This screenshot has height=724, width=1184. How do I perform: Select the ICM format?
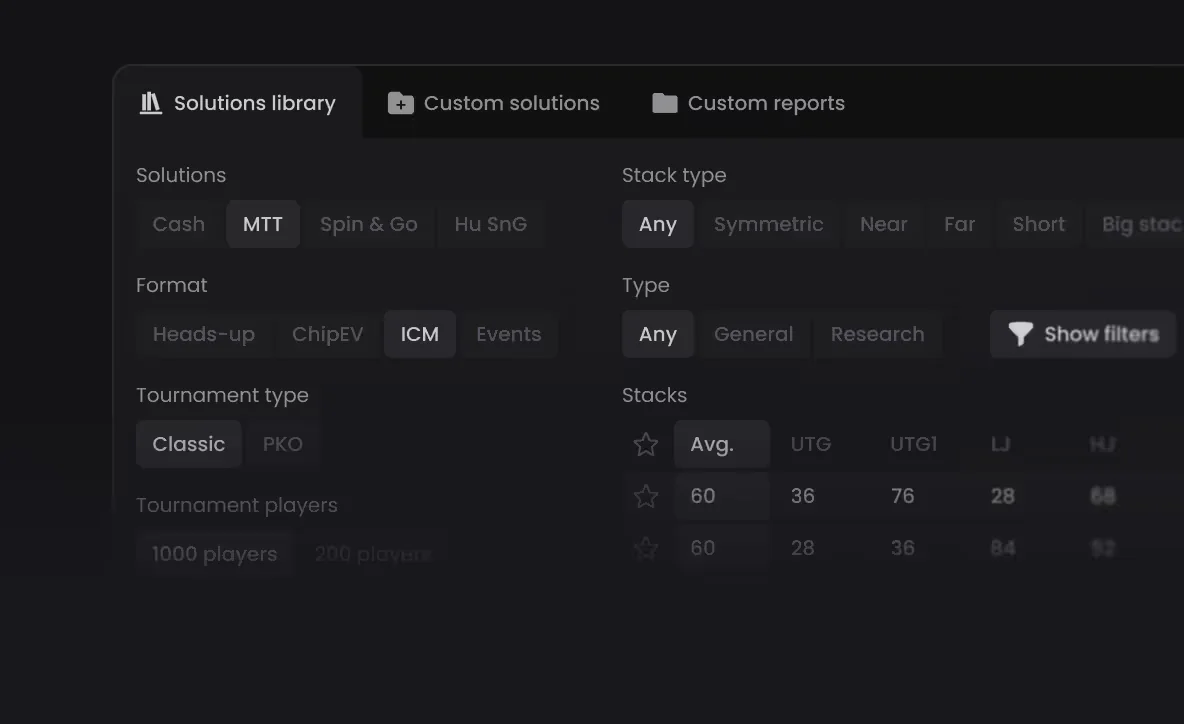420,334
